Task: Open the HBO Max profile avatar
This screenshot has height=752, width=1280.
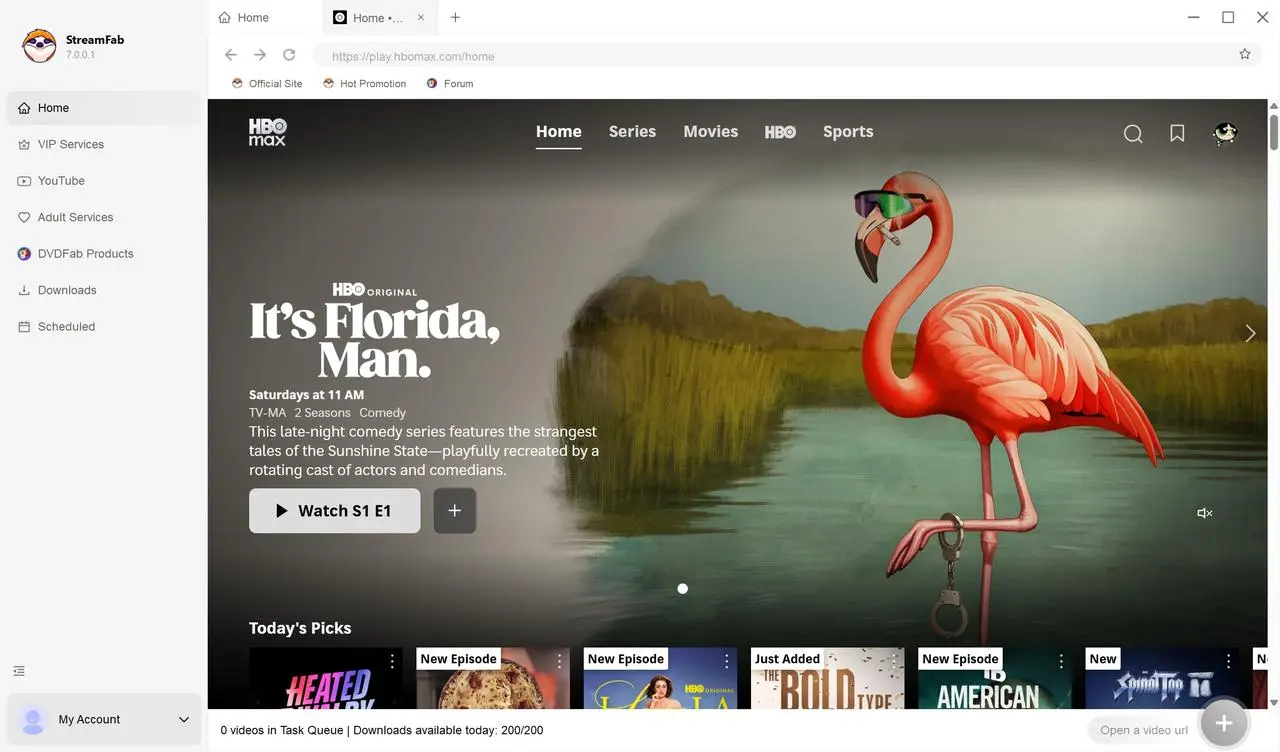Action: click(1224, 134)
